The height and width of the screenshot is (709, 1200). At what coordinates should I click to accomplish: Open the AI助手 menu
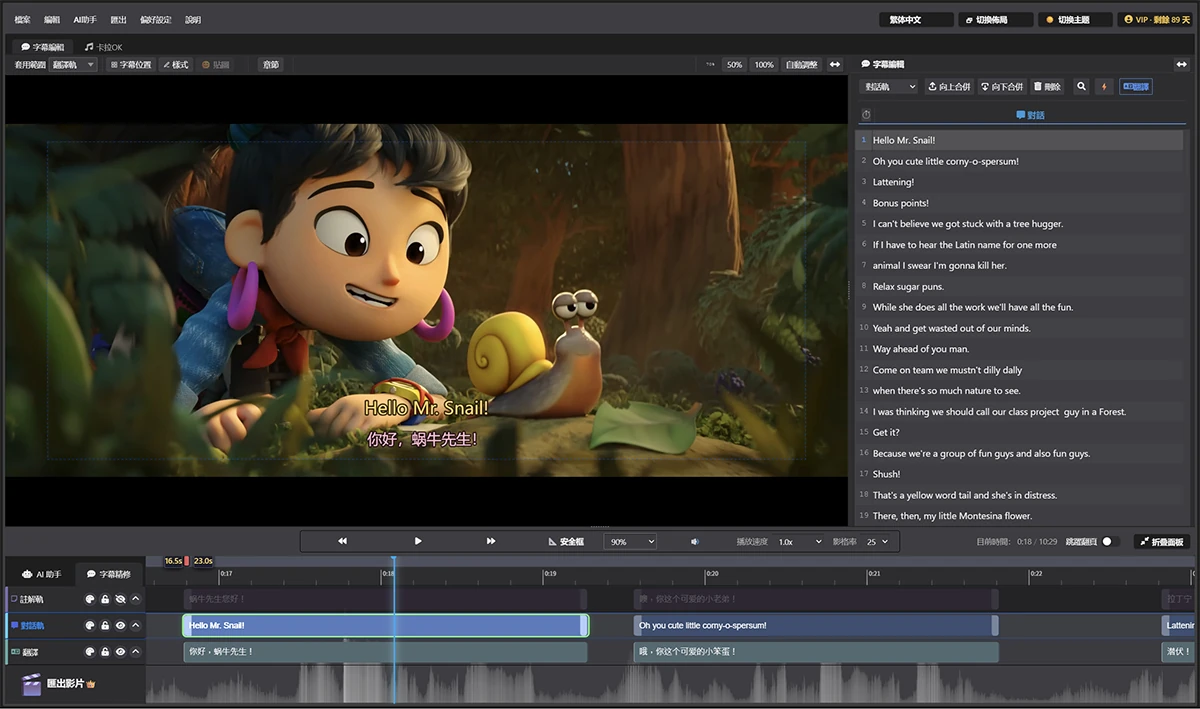click(x=85, y=19)
